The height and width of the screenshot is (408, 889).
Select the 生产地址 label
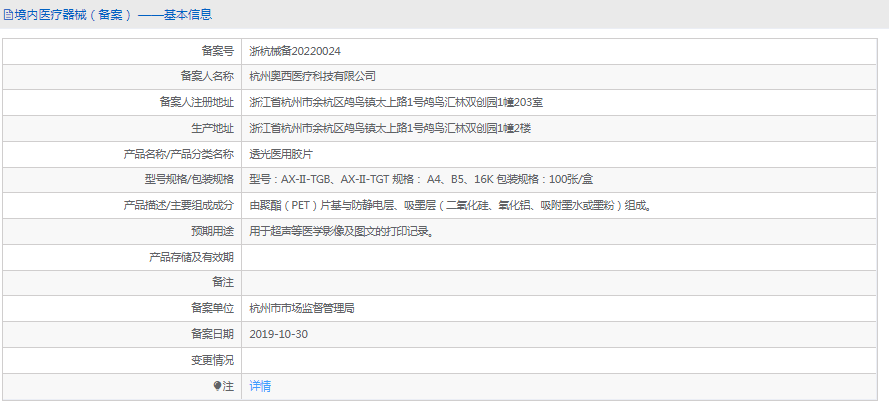pos(213,129)
